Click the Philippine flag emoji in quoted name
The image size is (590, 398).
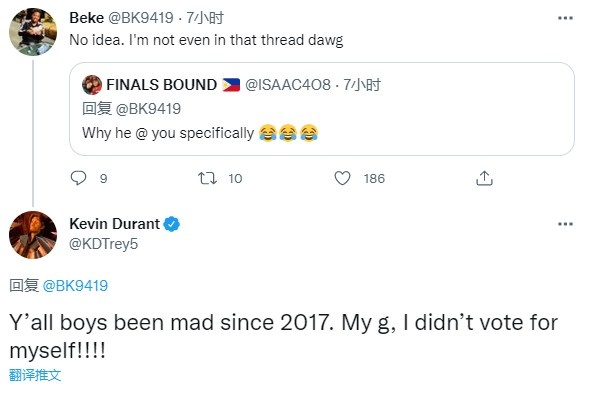pos(231,85)
